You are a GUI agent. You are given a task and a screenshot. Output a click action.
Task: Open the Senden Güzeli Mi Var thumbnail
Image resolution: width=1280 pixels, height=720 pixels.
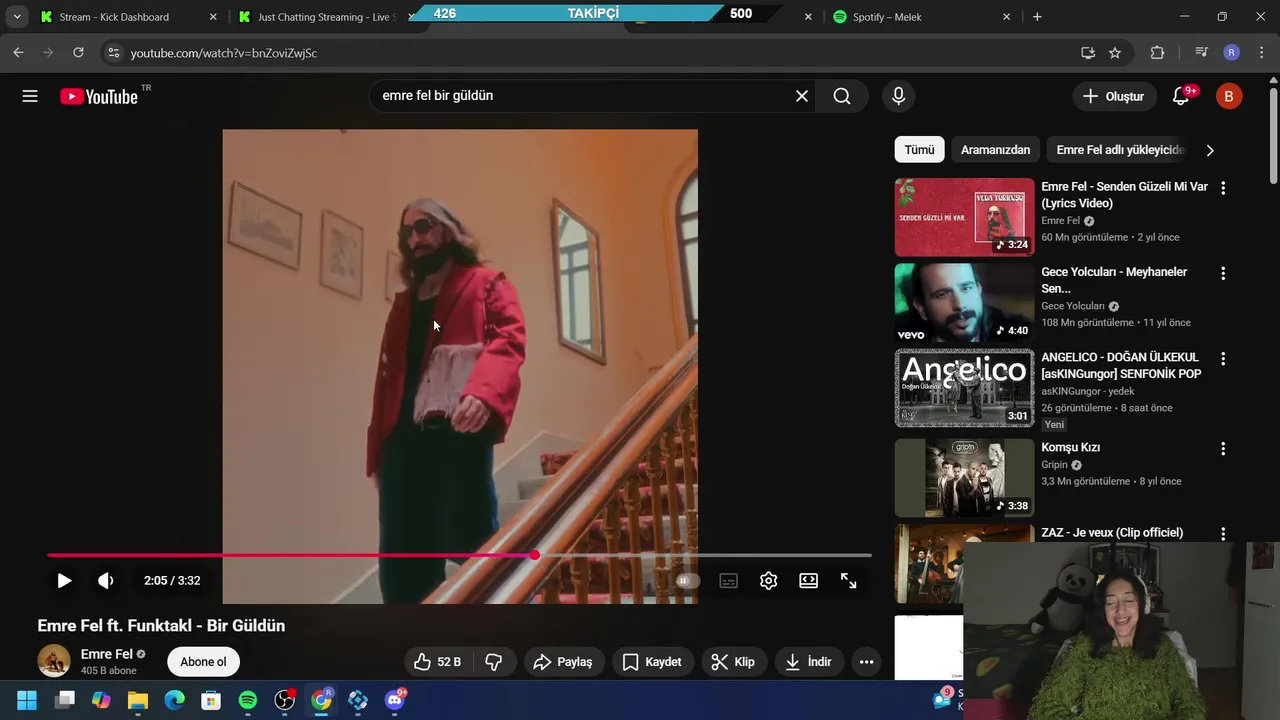coord(964,217)
